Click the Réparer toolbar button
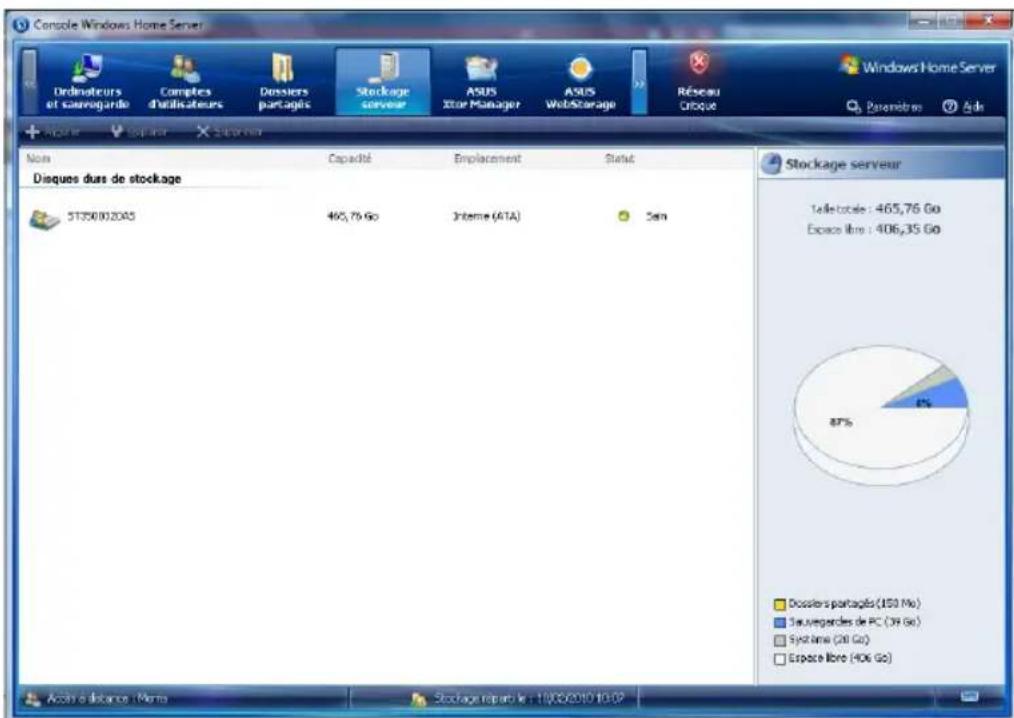Image resolution: width=1014 pixels, height=718 pixels. pos(138,132)
